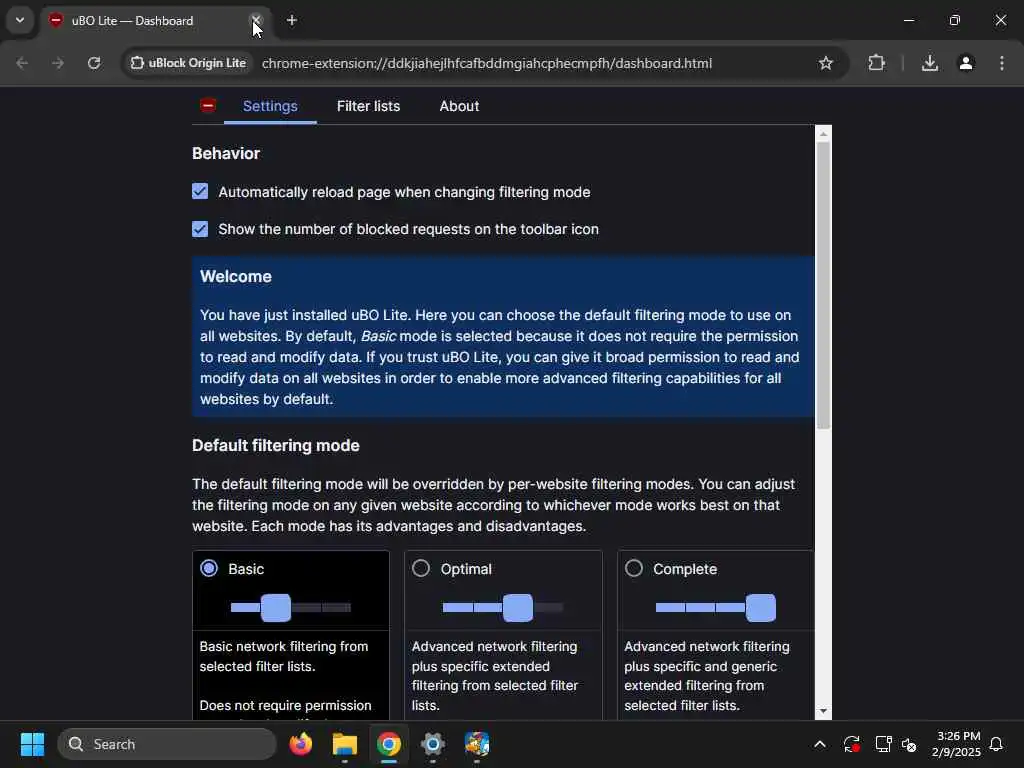Open Settings gear from the taskbar
The image size is (1024, 768).
(432, 744)
